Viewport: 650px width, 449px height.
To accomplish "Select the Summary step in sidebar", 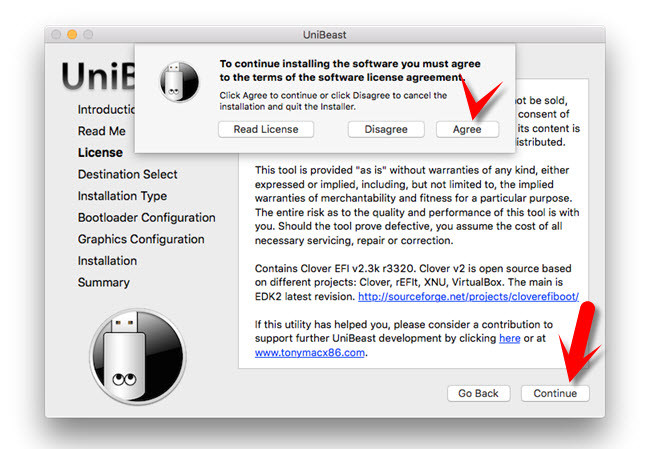I will tap(104, 282).
